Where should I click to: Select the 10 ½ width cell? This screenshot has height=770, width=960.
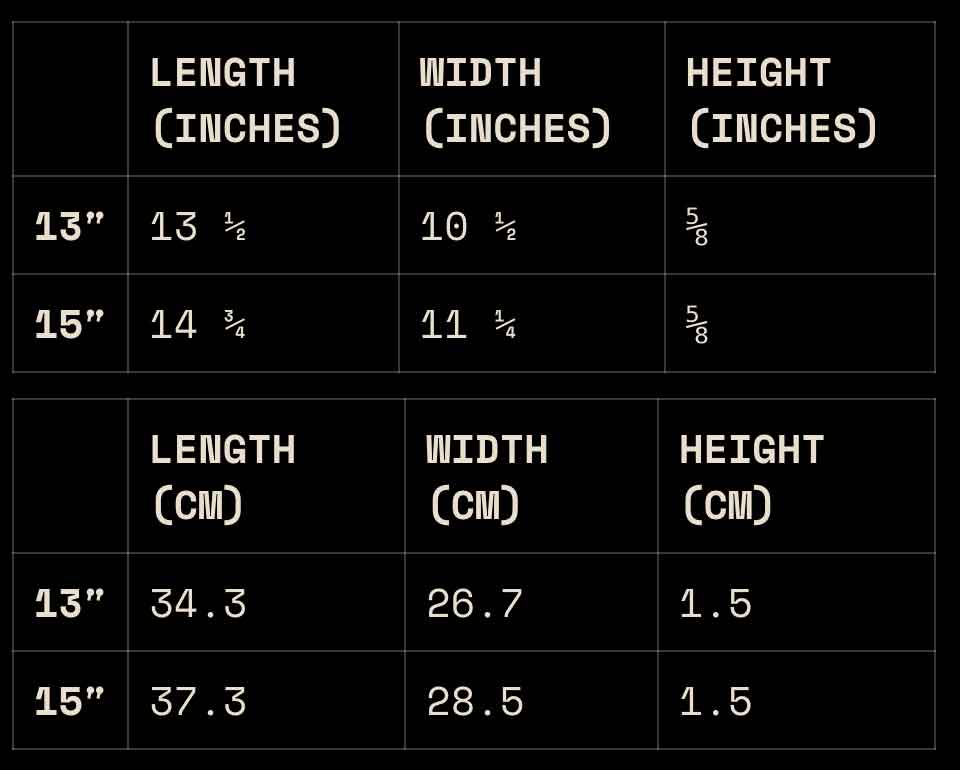468,227
